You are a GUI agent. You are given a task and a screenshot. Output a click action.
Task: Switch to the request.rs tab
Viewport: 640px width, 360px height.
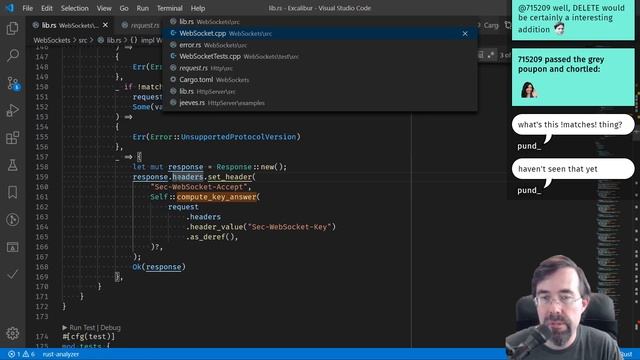(141, 25)
